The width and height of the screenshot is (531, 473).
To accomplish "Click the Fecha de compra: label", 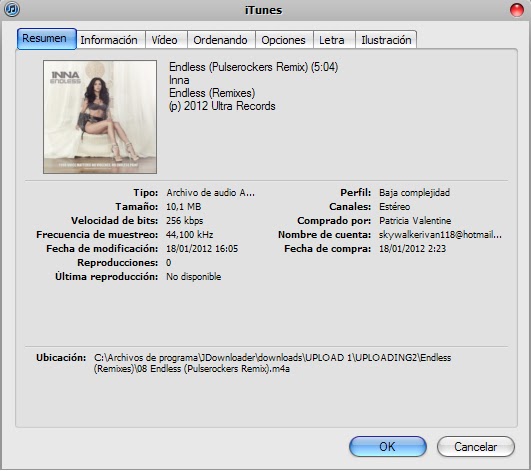I will coord(328,249).
